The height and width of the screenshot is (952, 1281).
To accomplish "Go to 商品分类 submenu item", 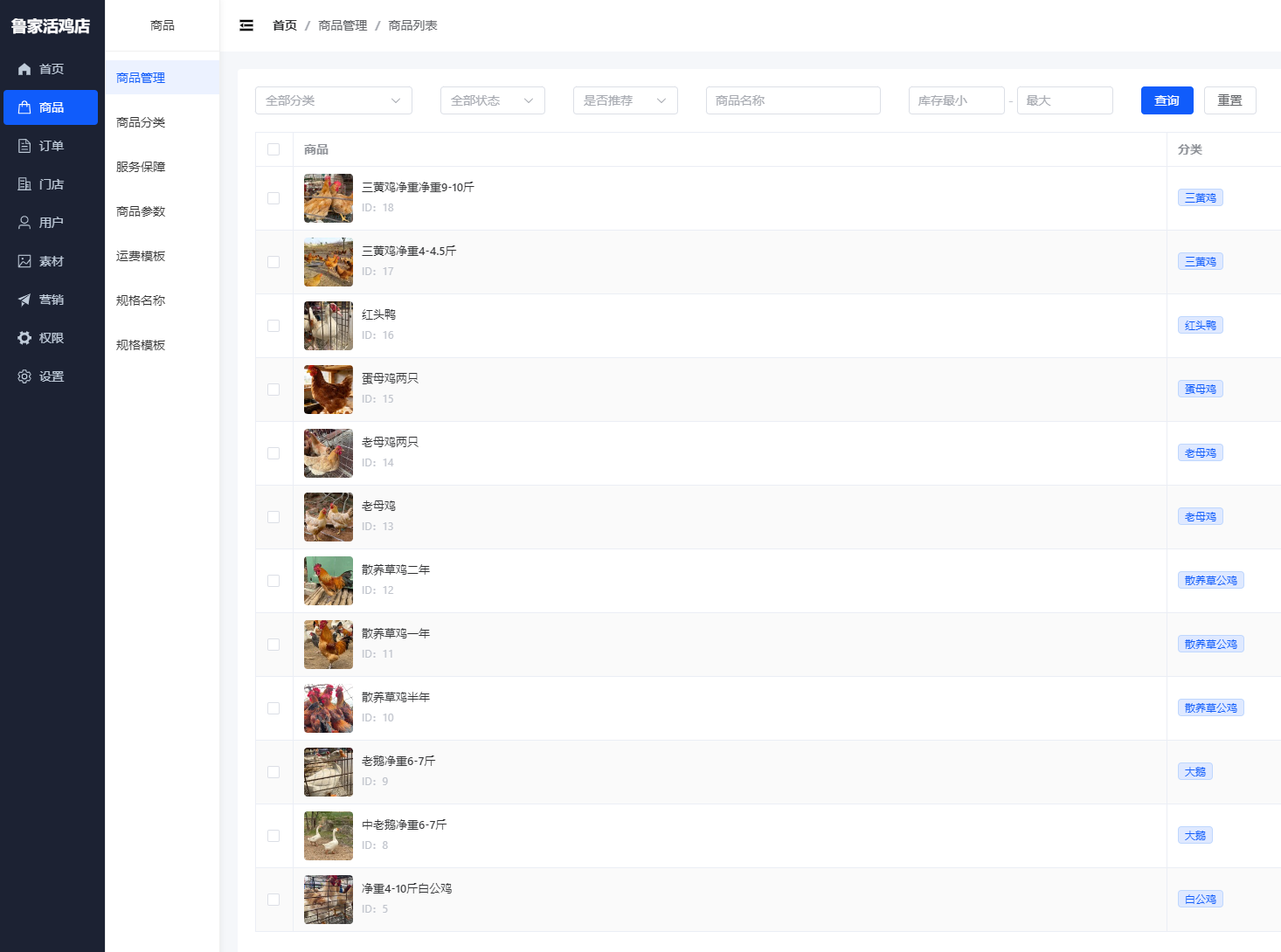I will 141,122.
